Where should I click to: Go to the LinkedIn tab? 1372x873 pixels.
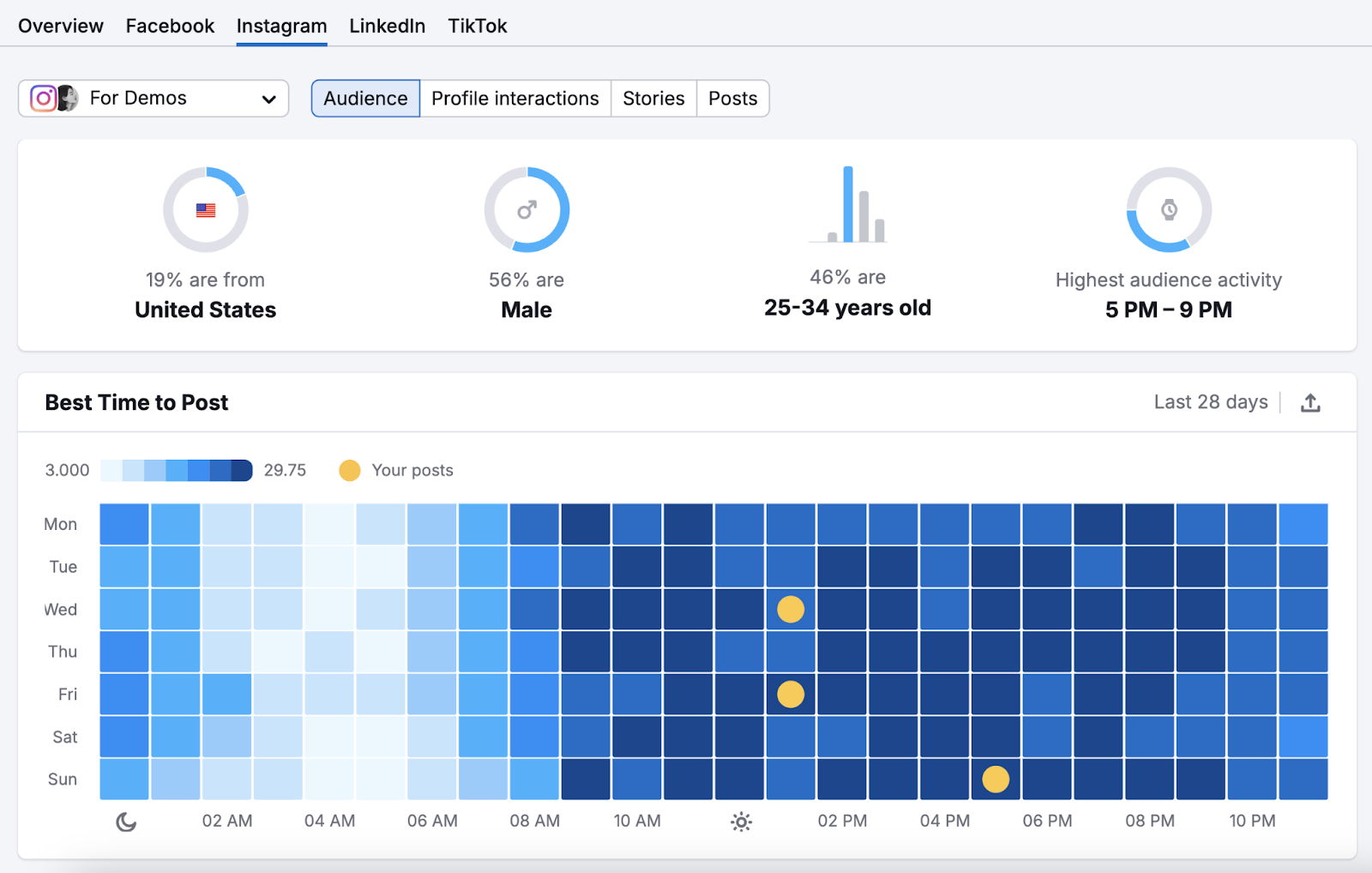pos(387,26)
